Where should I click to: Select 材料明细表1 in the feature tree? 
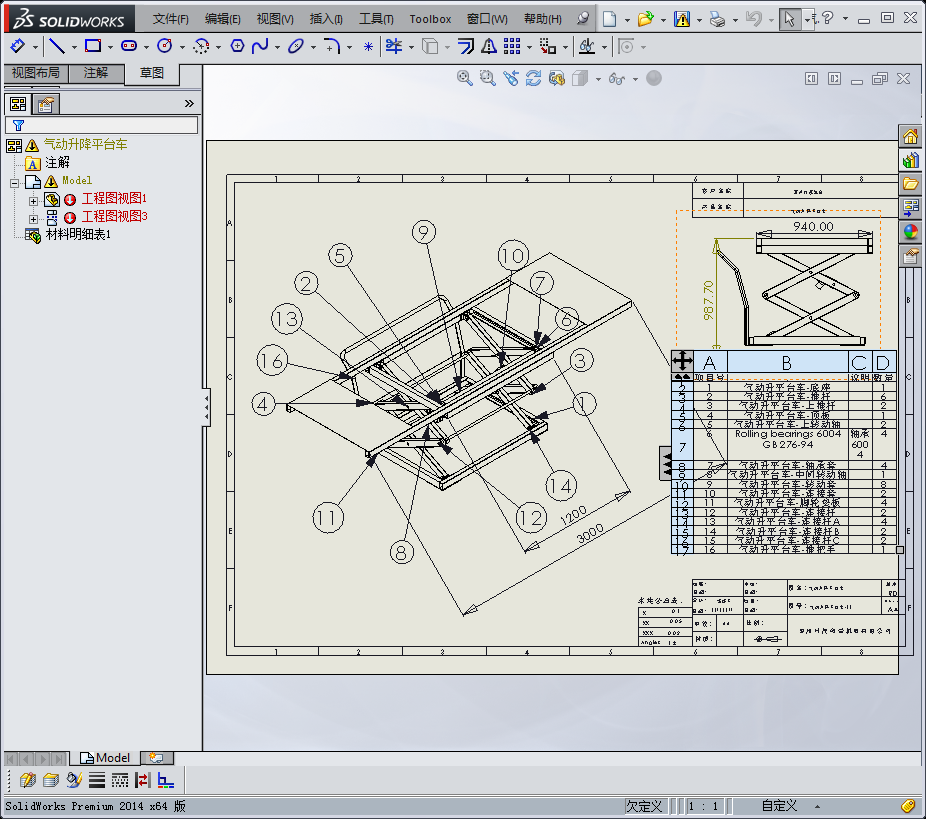tap(78, 234)
